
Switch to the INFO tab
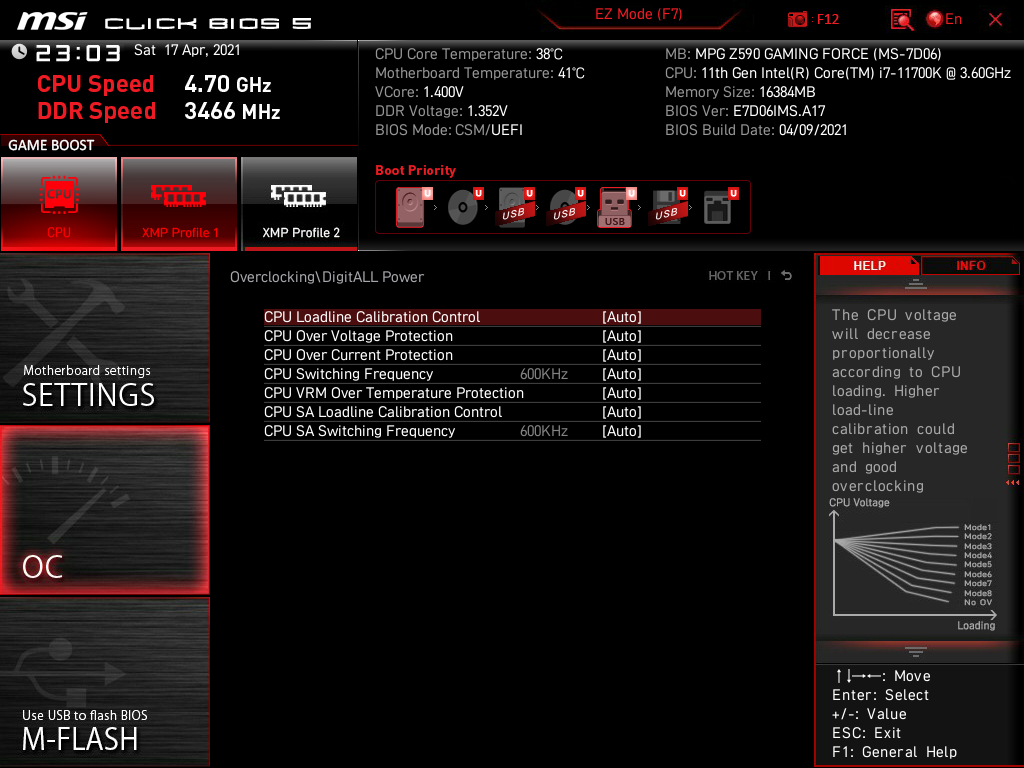click(x=970, y=266)
